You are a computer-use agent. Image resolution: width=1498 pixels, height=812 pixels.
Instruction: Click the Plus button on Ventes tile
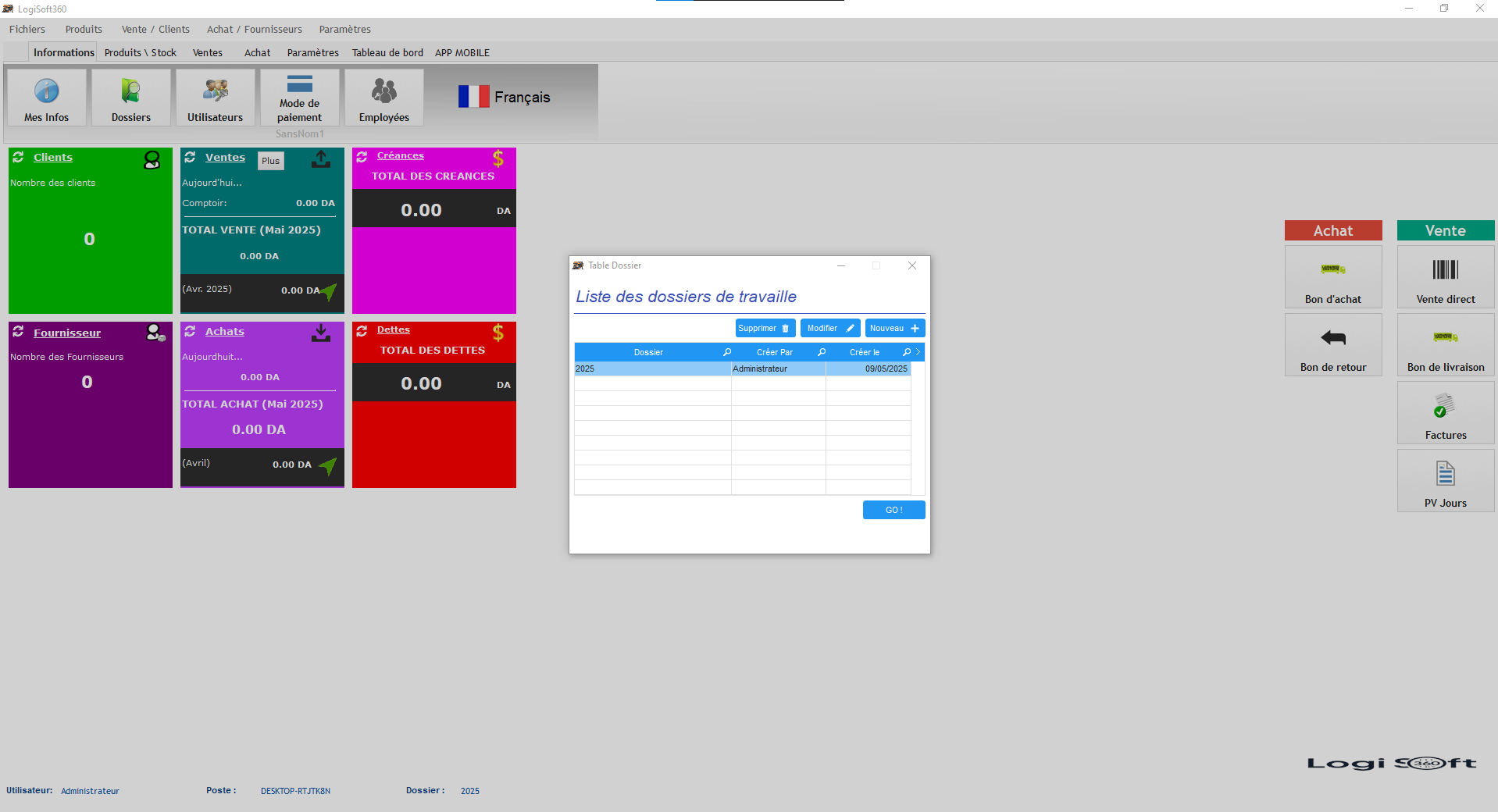(x=271, y=161)
